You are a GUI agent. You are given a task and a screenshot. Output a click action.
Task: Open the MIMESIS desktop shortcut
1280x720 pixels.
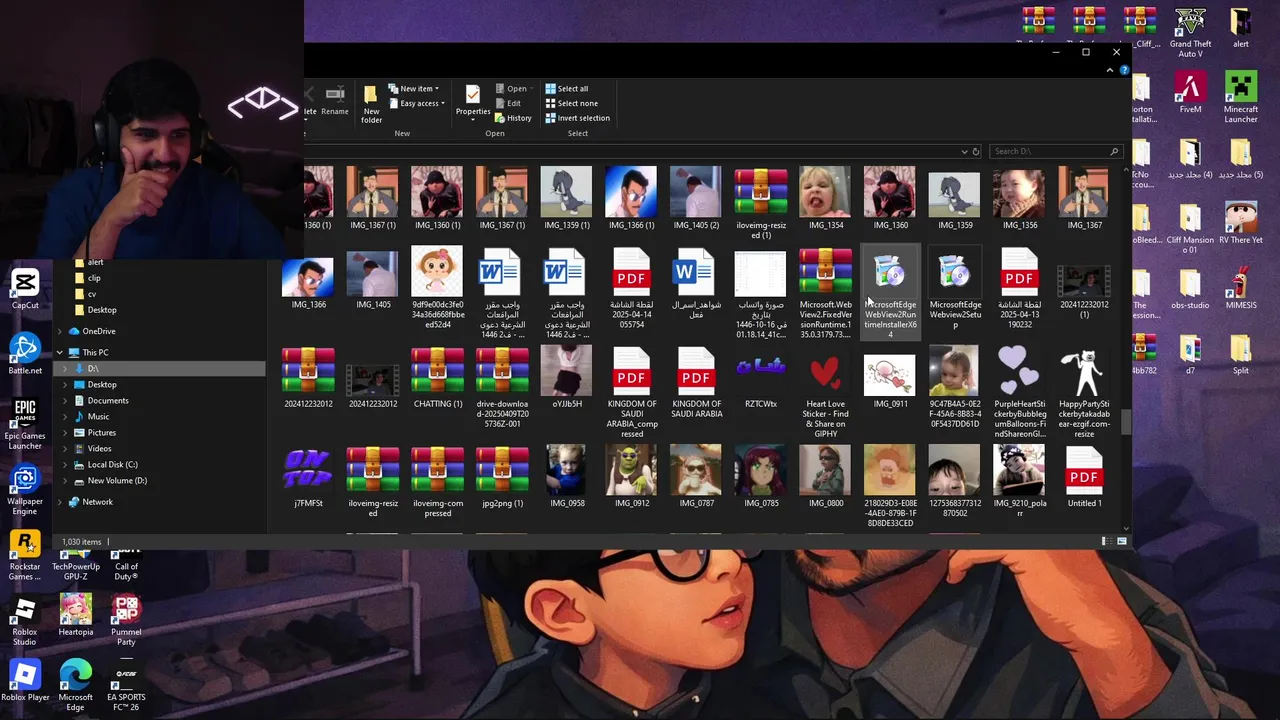1241,289
